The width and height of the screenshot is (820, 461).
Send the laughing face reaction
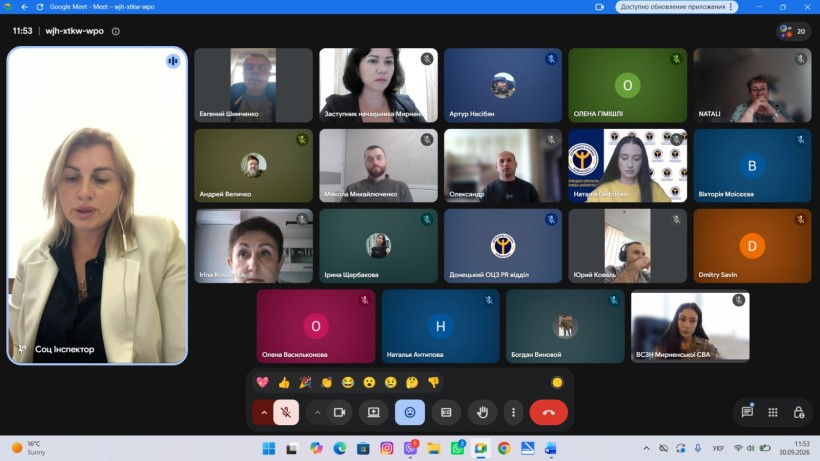[348, 383]
